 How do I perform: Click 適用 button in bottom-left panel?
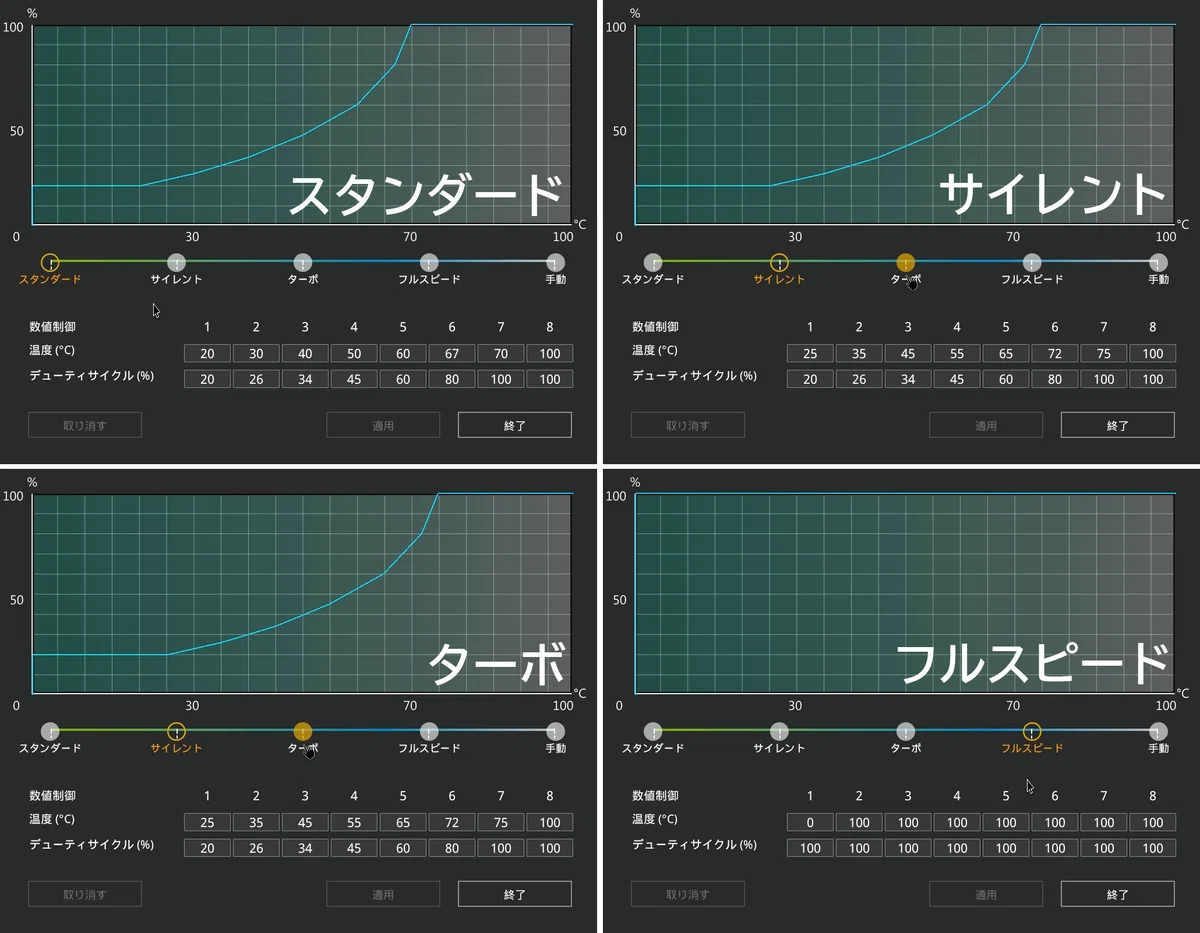coord(383,894)
